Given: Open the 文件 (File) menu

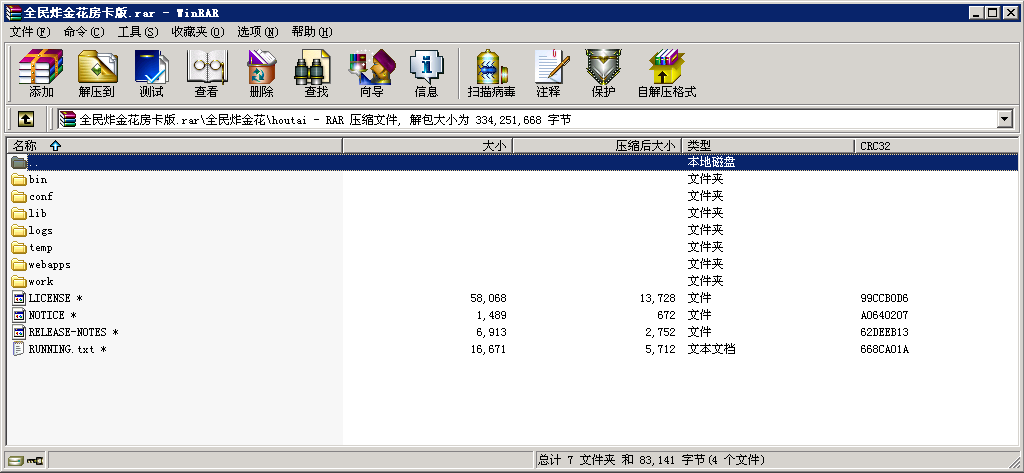Looking at the screenshot, I should click(29, 32).
